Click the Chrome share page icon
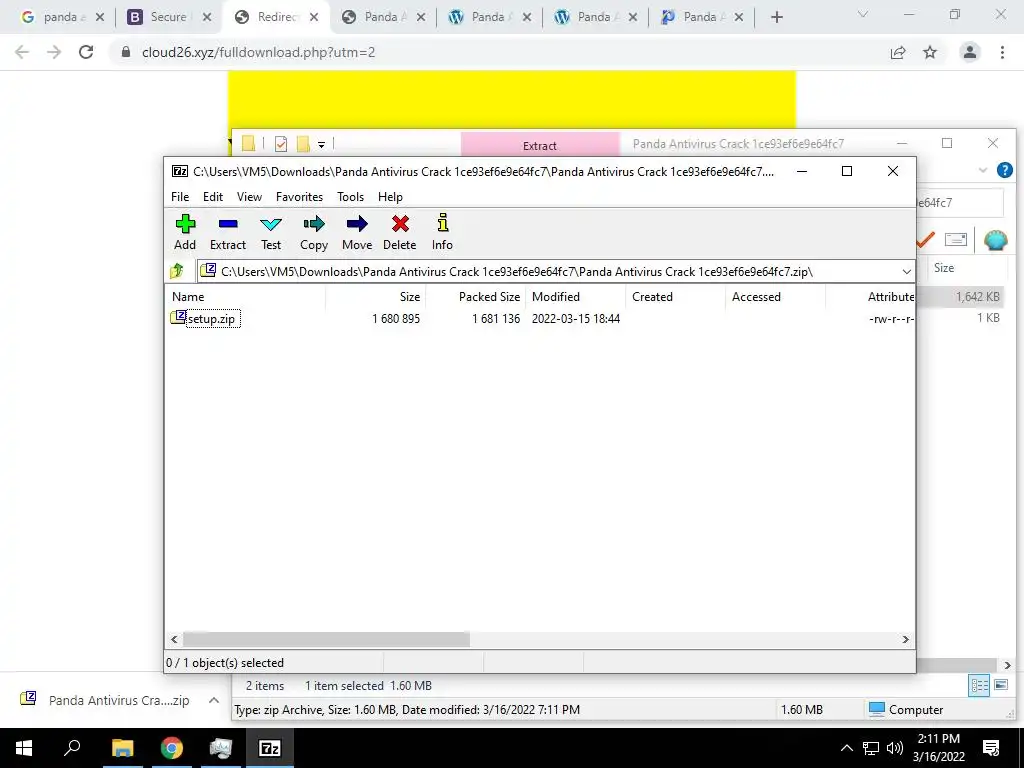The height and width of the screenshot is (768, 1024). click(898, 52)
